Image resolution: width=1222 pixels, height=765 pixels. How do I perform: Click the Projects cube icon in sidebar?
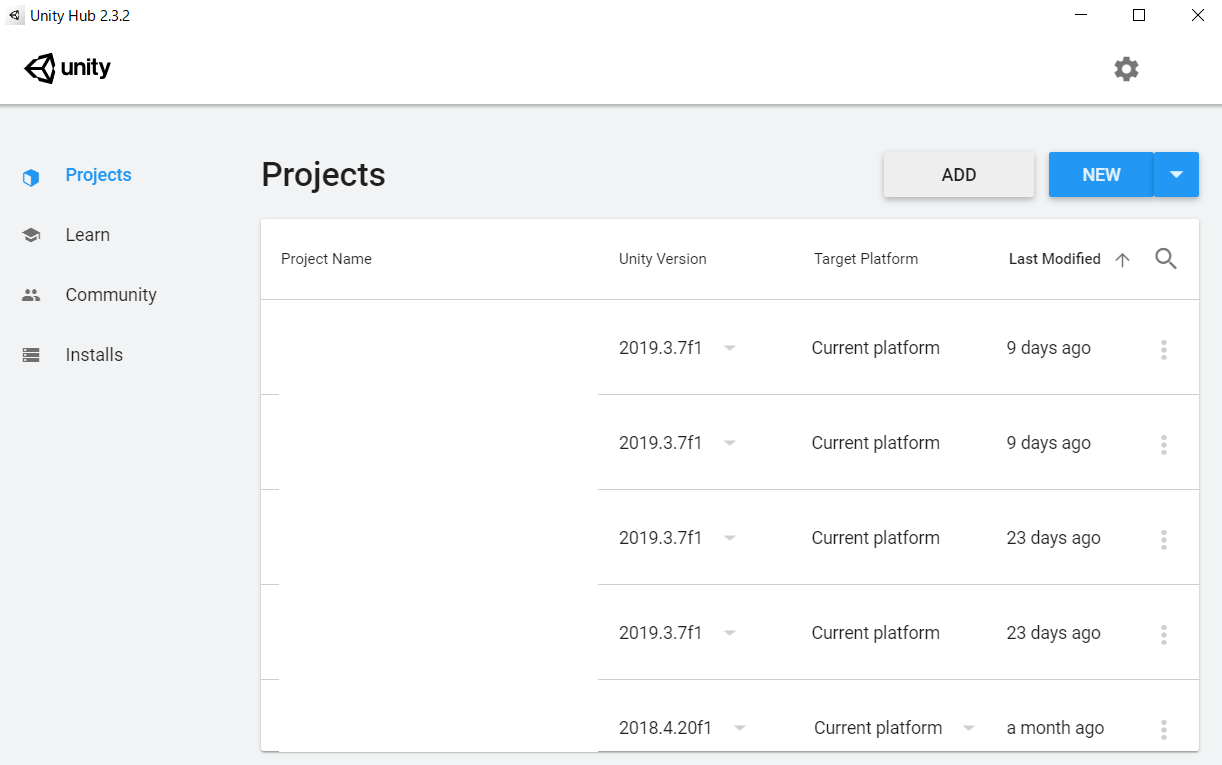[31, 177]
